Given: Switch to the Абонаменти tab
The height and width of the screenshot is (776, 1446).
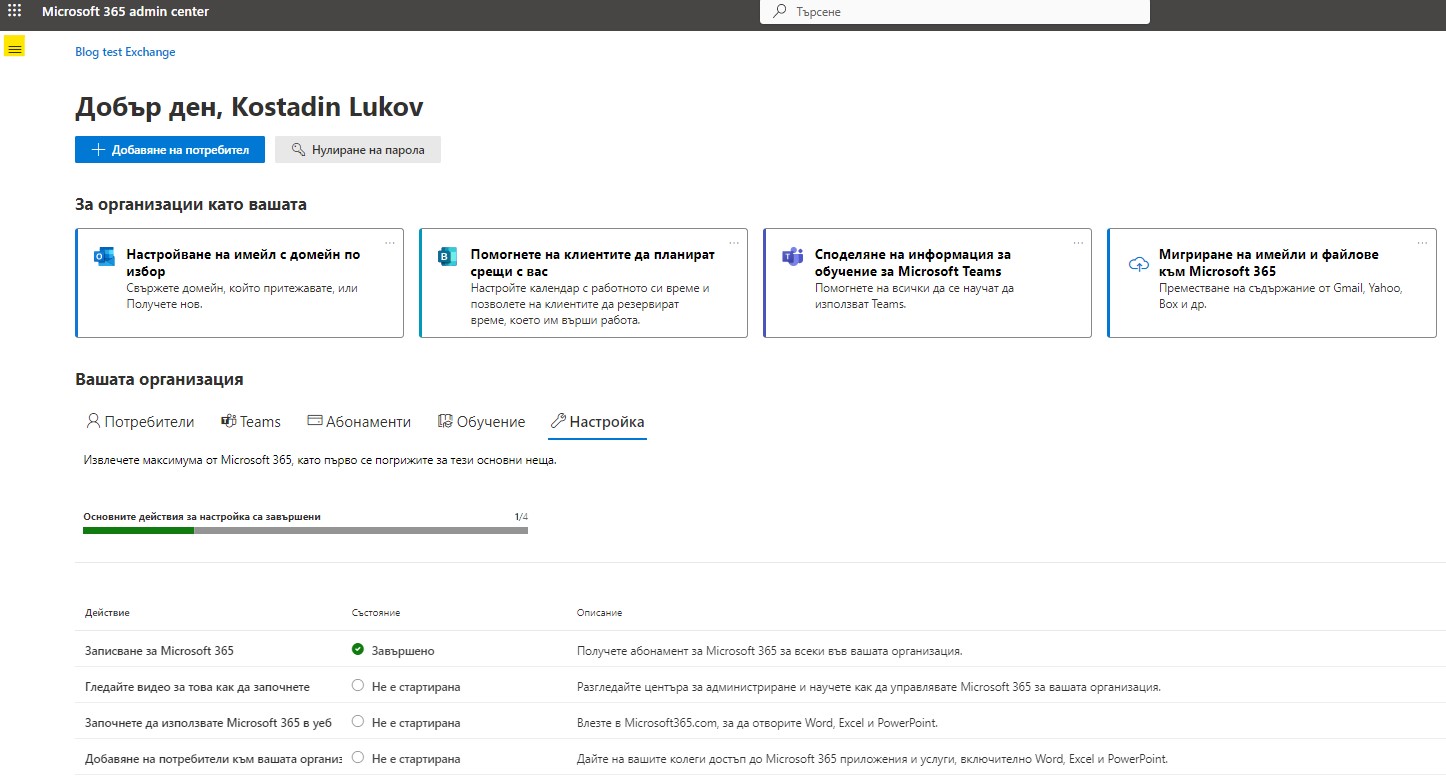Looking at the screenshot, I should (359, 422).
